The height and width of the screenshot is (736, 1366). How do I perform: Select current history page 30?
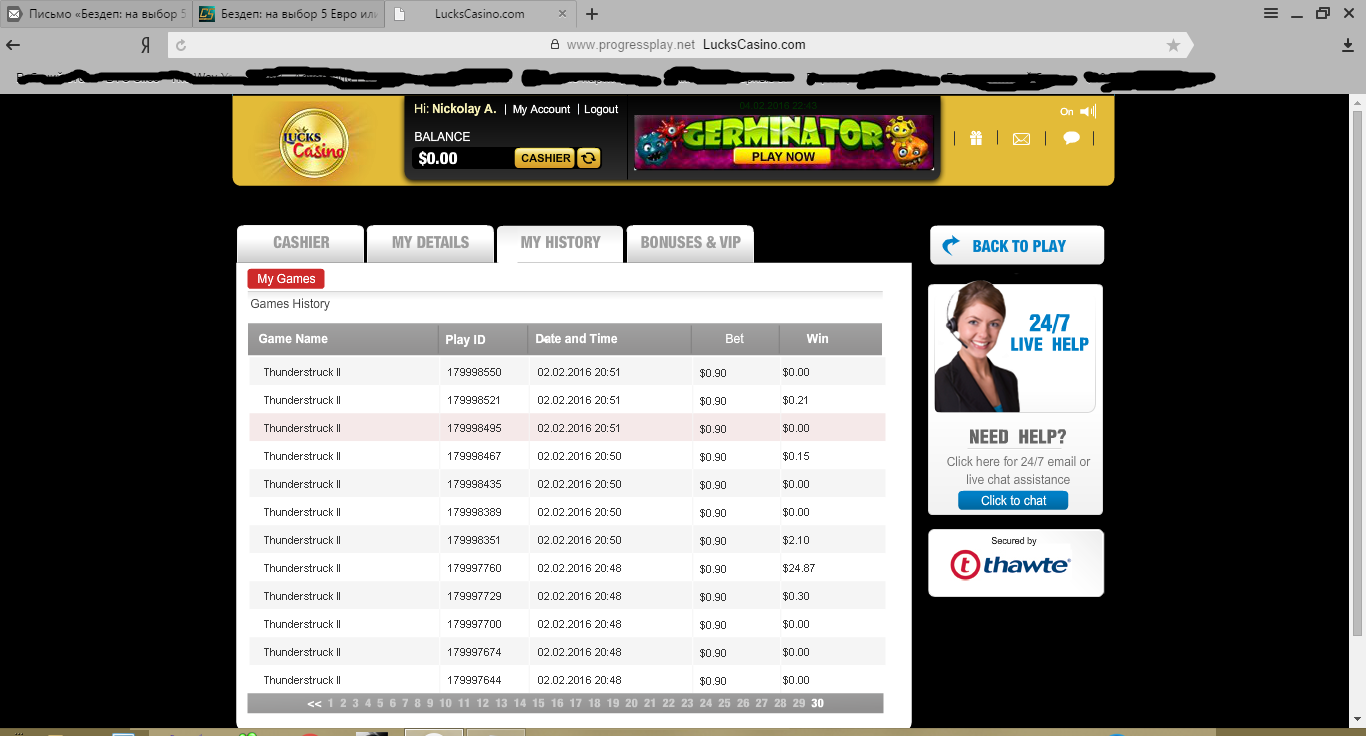tap(817, 704)
